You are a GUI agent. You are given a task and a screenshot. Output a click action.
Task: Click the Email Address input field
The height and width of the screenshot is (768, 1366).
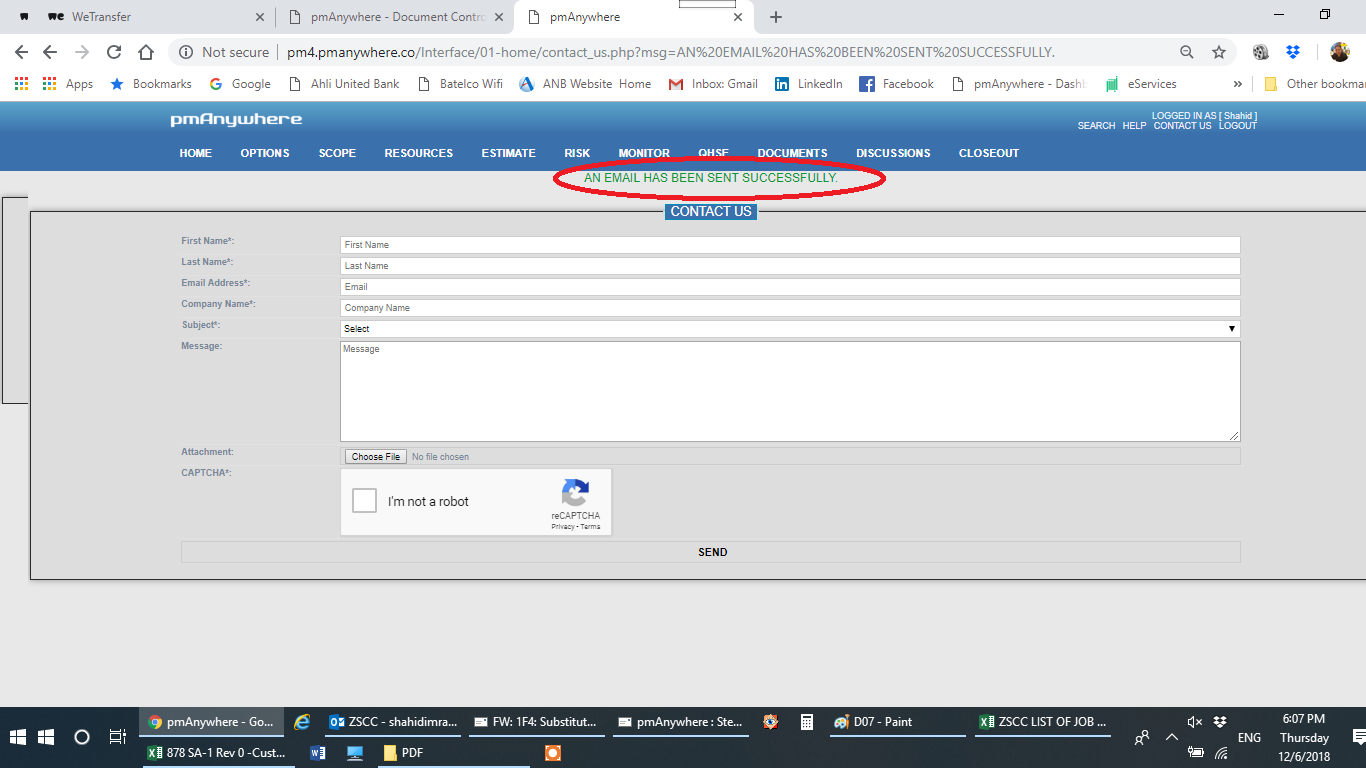coord(790,287)
